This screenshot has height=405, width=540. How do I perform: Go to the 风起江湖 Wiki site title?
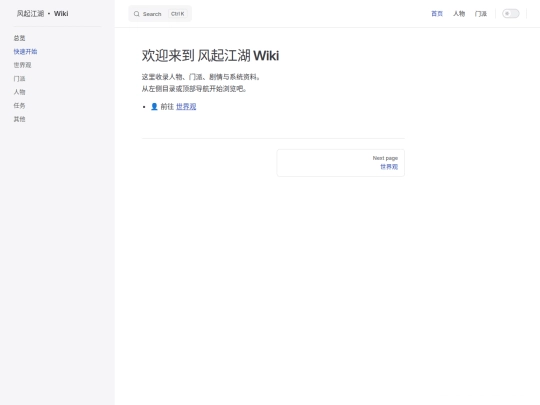point(42,13)
